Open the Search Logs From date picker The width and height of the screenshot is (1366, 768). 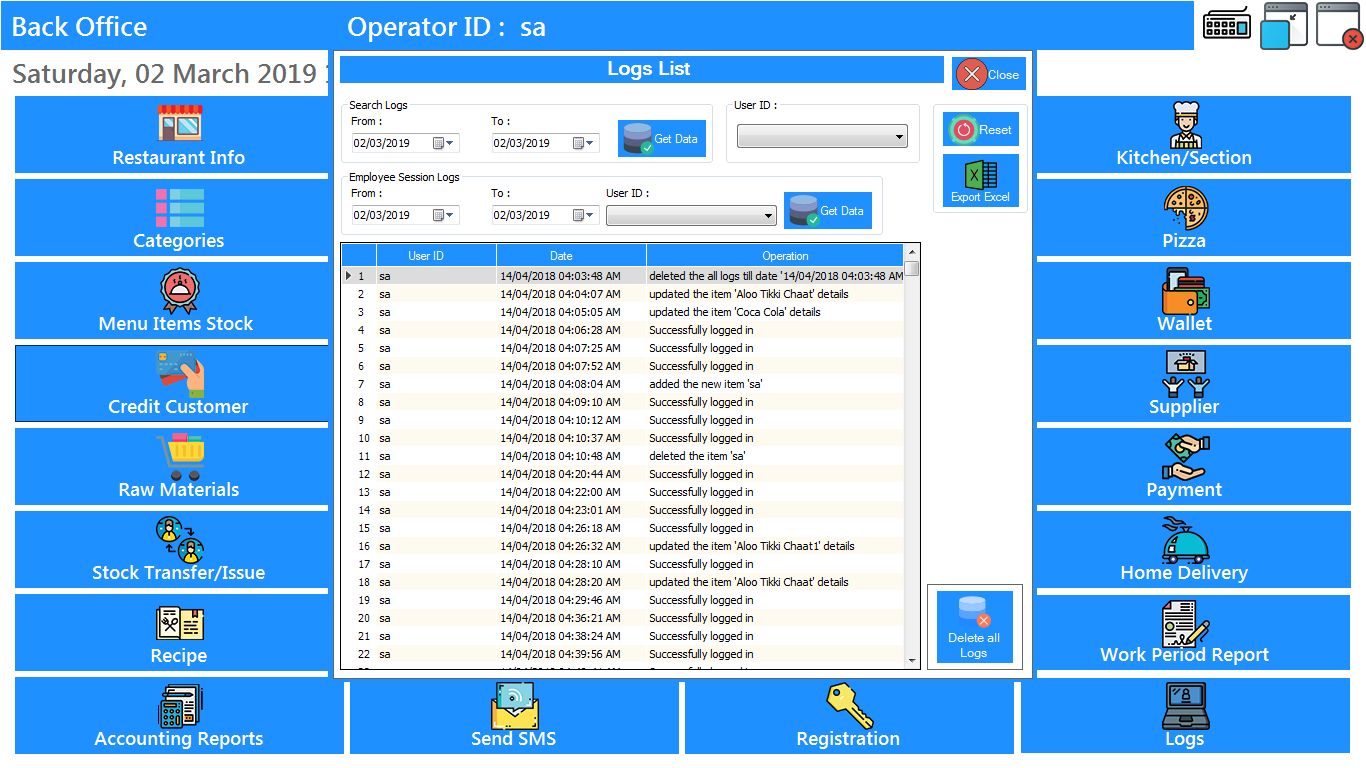(x=443, y=143)
